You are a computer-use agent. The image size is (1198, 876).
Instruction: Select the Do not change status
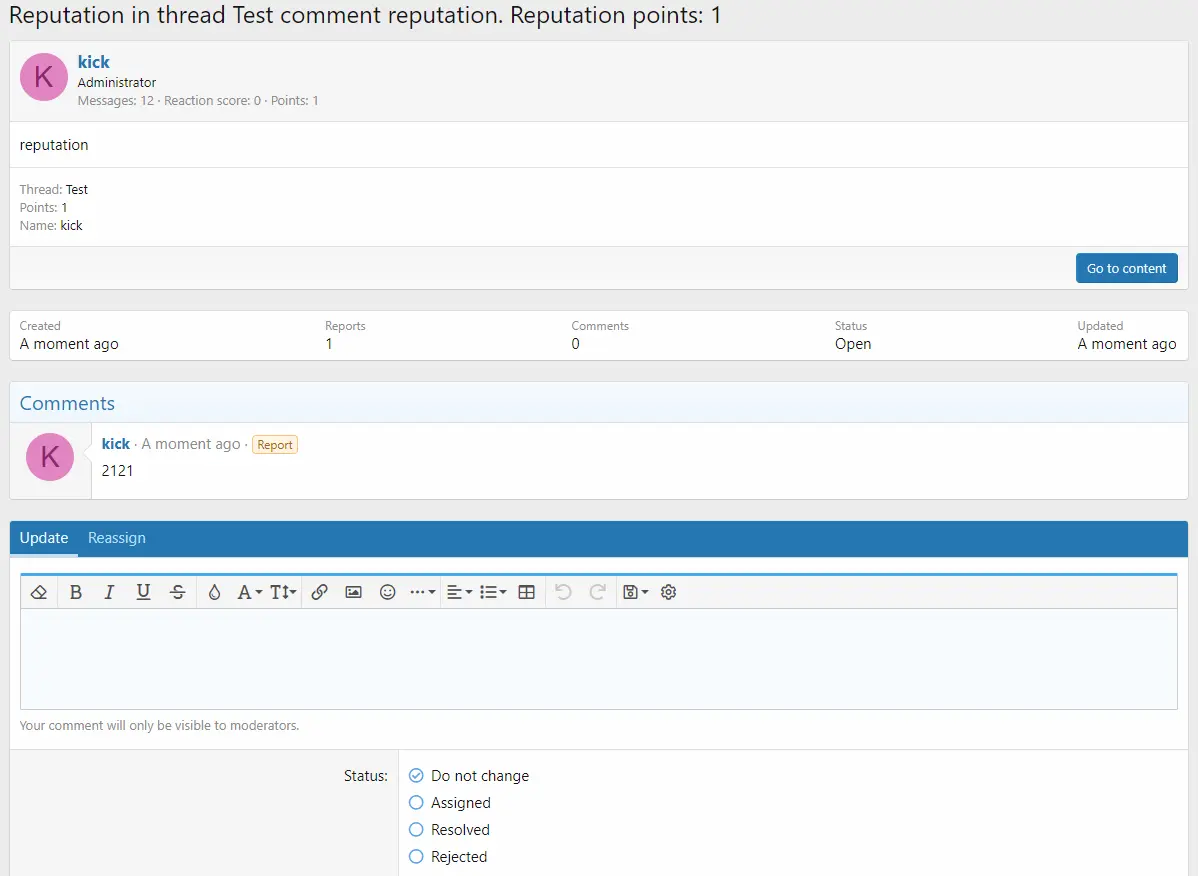(x=417, y=776)
